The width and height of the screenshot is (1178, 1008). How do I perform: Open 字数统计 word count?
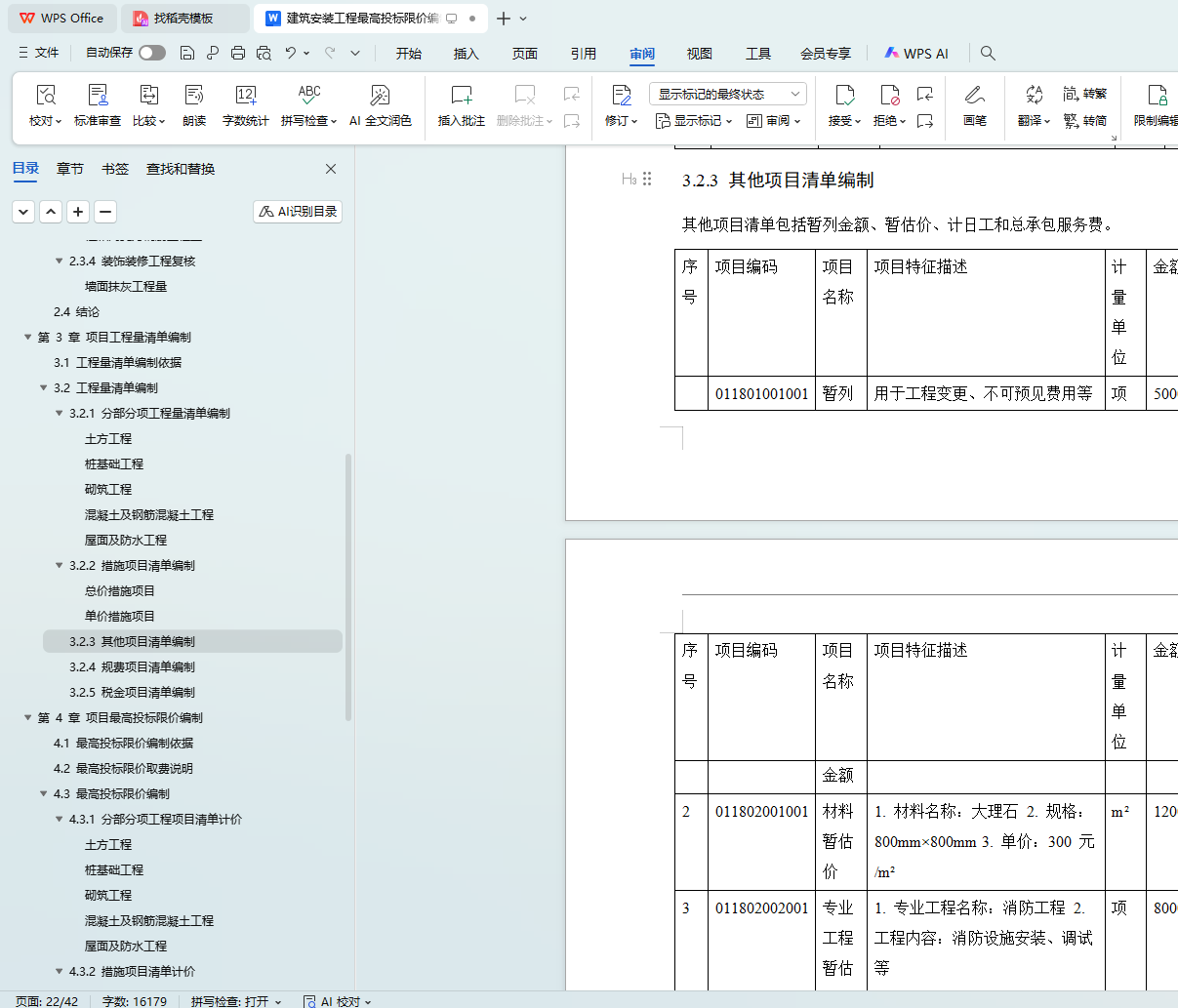[246, 105]
